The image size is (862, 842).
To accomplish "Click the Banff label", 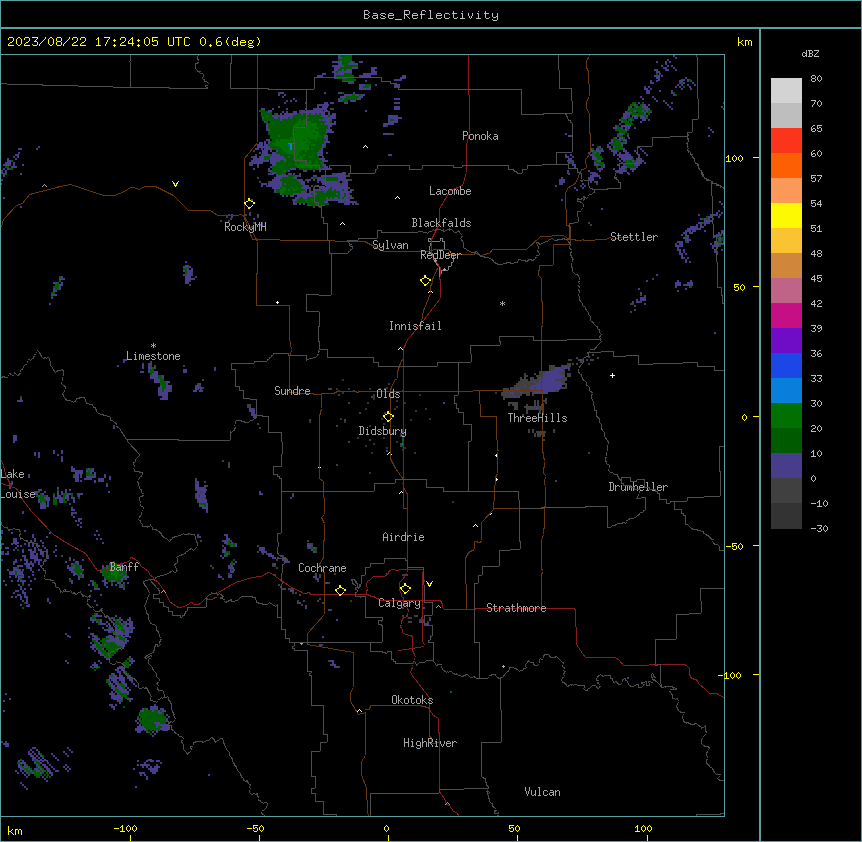I will pyautogui.click(x=124, y=567).
